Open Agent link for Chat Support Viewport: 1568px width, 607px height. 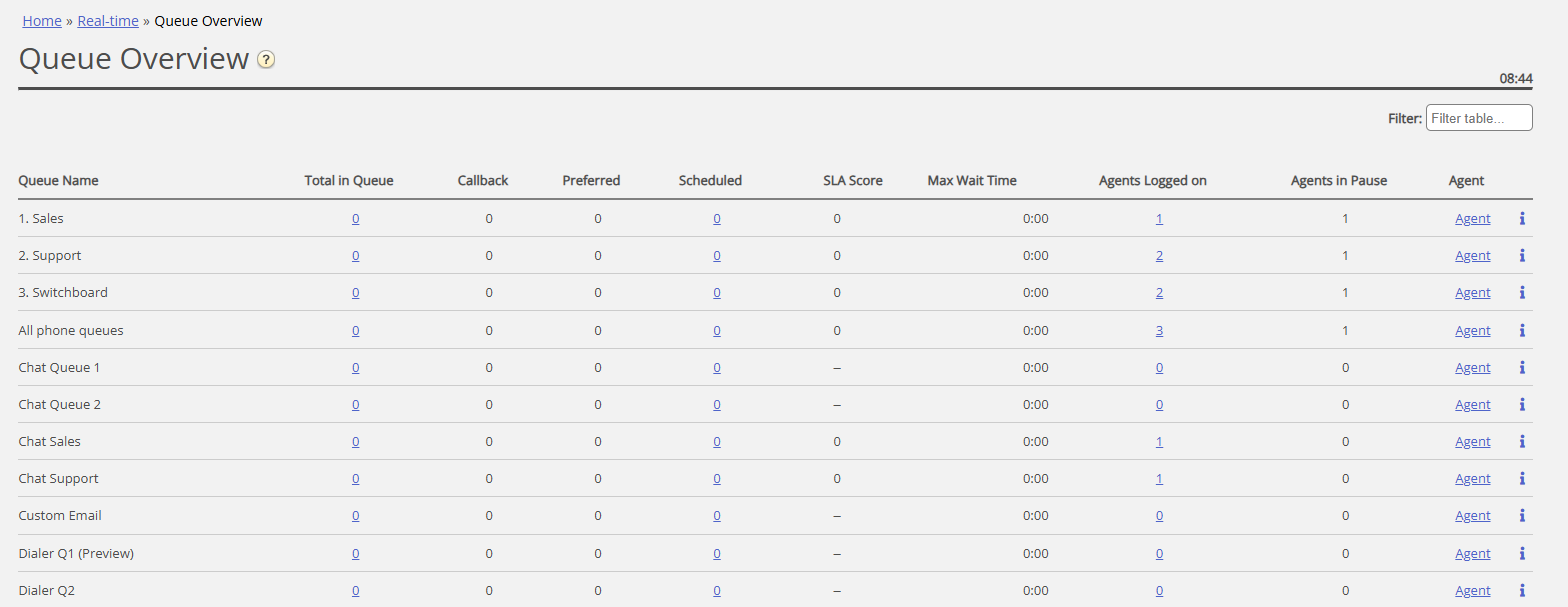(1472, 479)
